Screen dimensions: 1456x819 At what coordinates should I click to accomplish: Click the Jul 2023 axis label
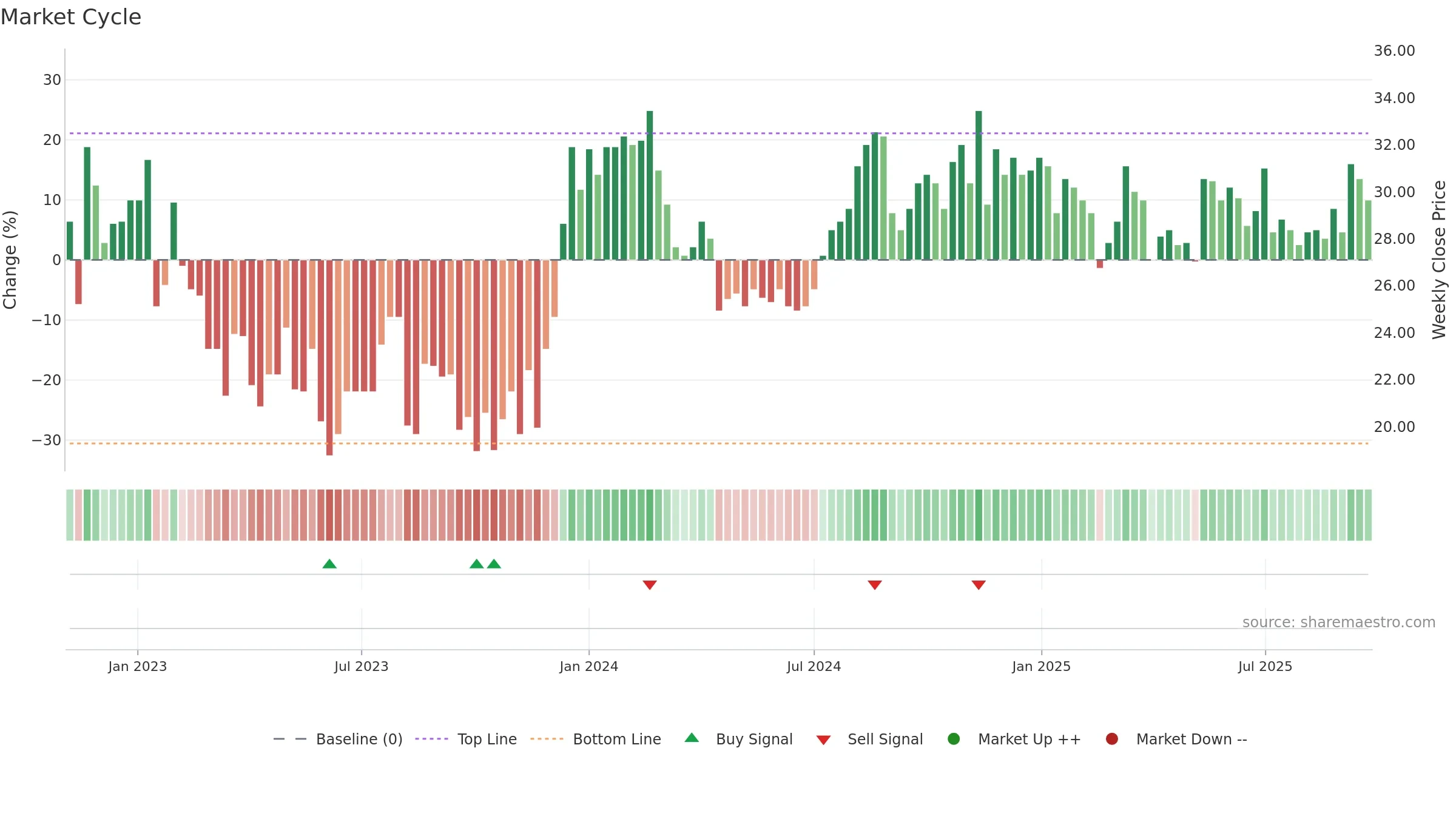coord(362,666)
